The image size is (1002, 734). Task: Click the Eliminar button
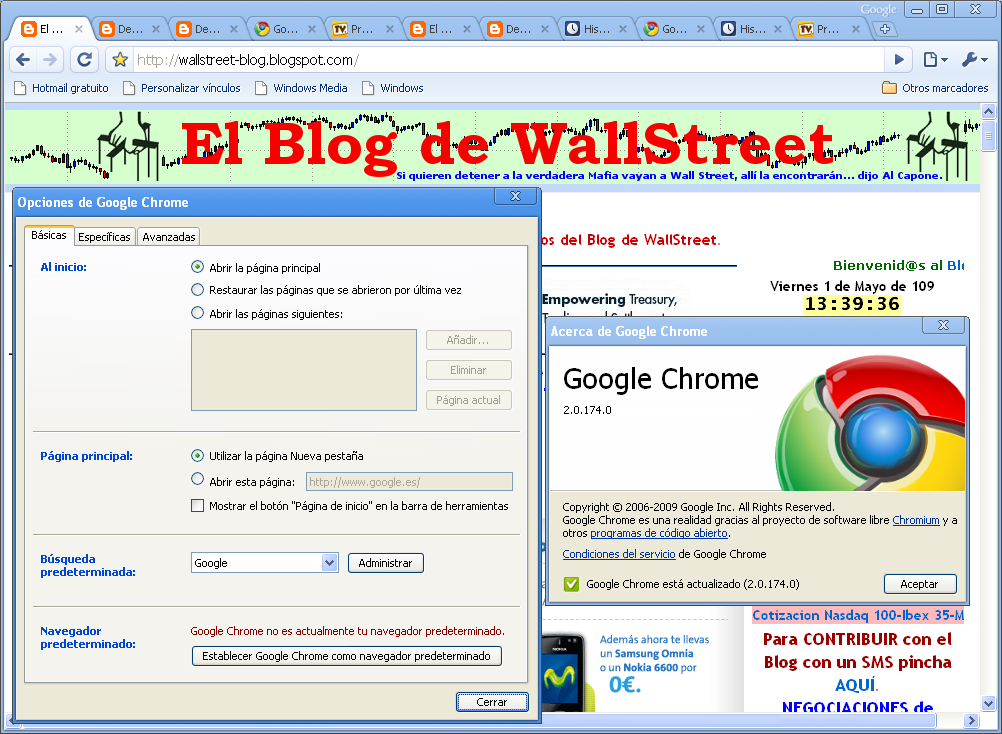[468, 370]
